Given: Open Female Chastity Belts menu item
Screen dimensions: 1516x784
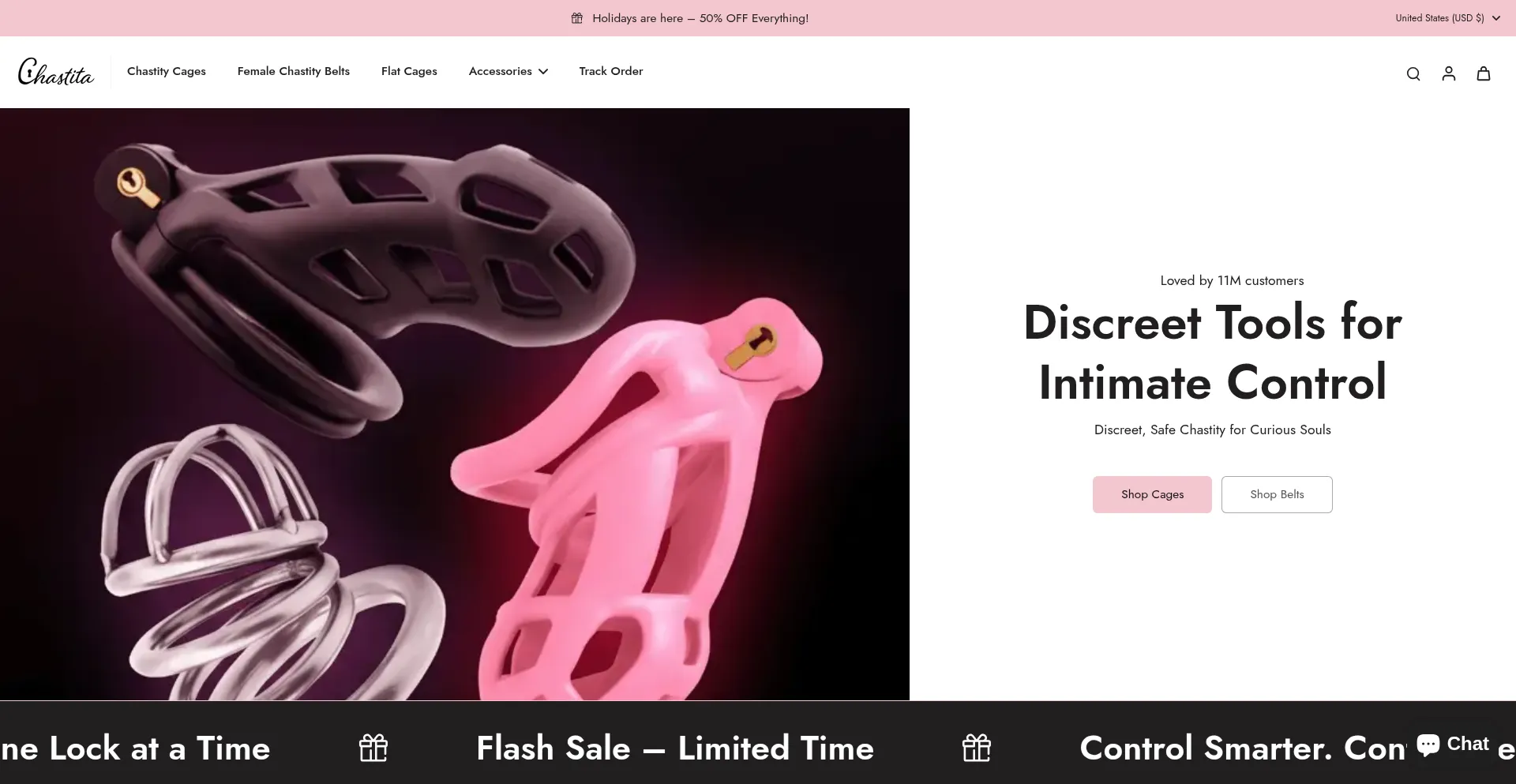Looking at the screenshot, I should point(294,71).
